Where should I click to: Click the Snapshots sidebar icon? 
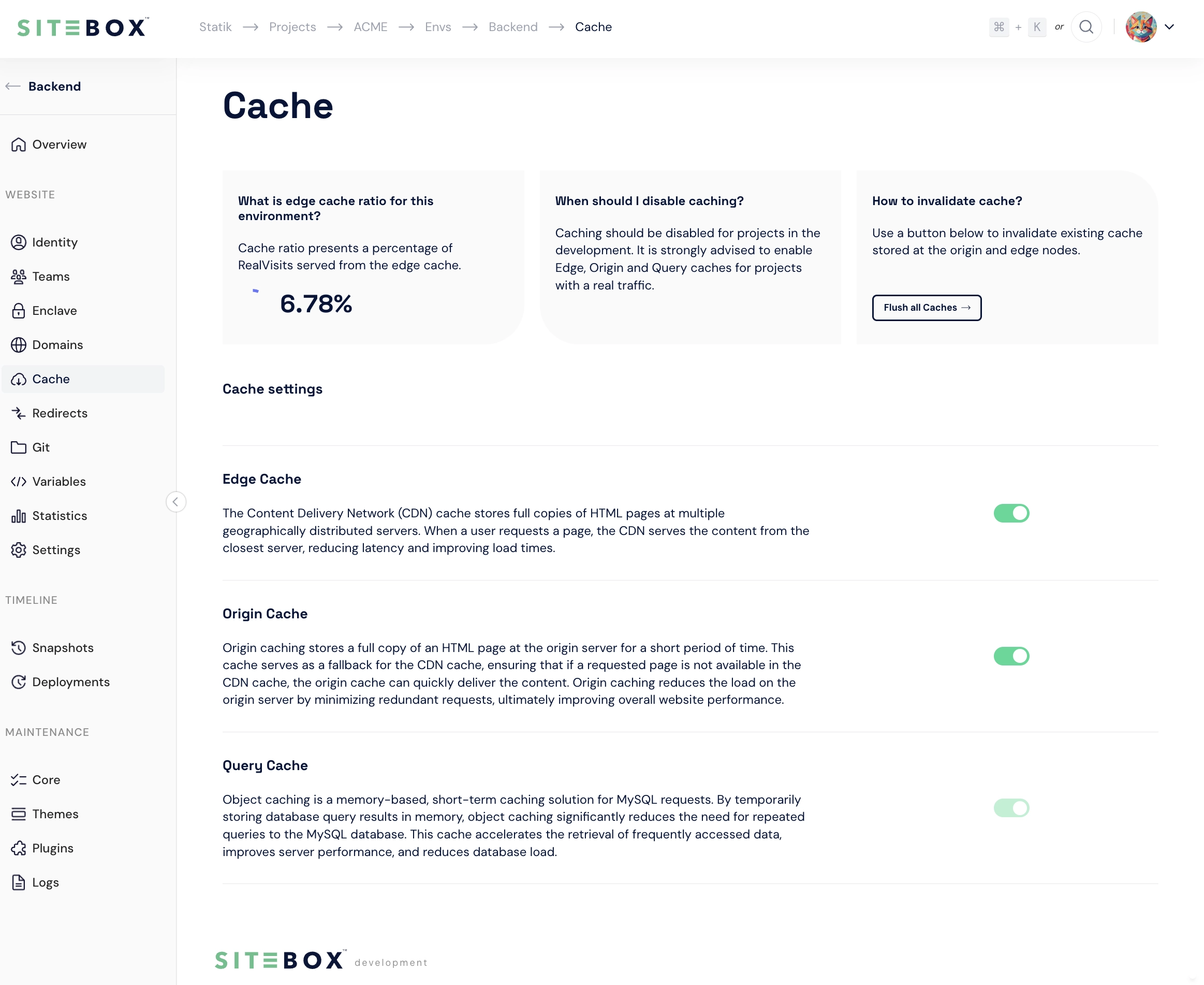pyautogui.click(x=18, y=648)
